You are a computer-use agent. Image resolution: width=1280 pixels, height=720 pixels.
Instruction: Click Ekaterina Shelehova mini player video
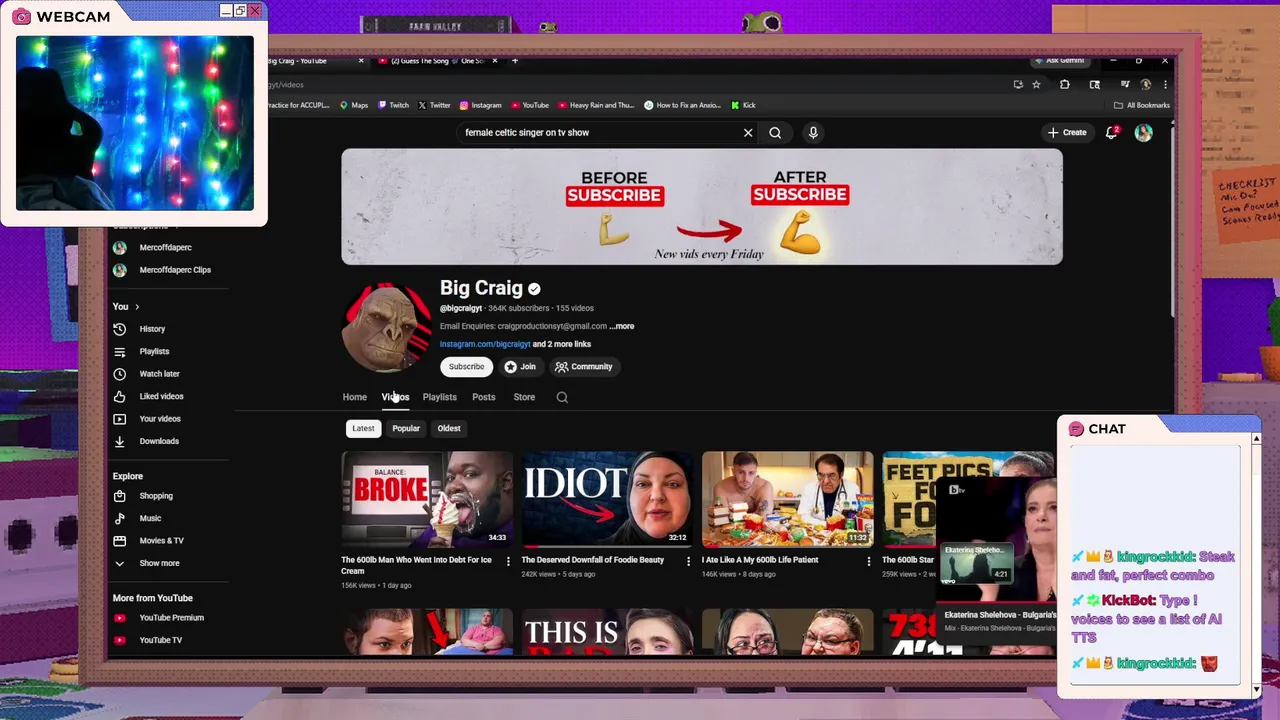click(x=995, y=540)
